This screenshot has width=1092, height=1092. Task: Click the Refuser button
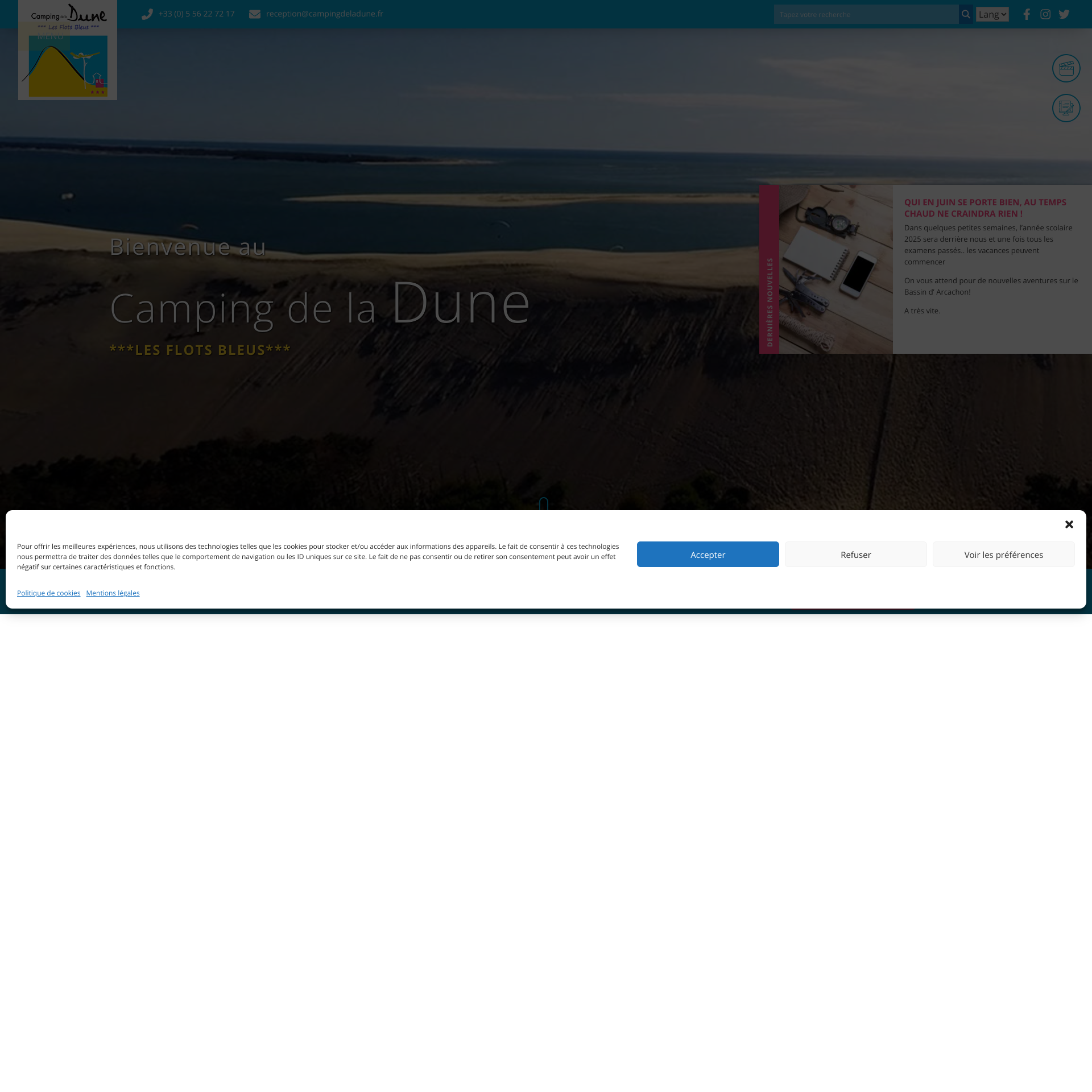click(x=856, y=554)
